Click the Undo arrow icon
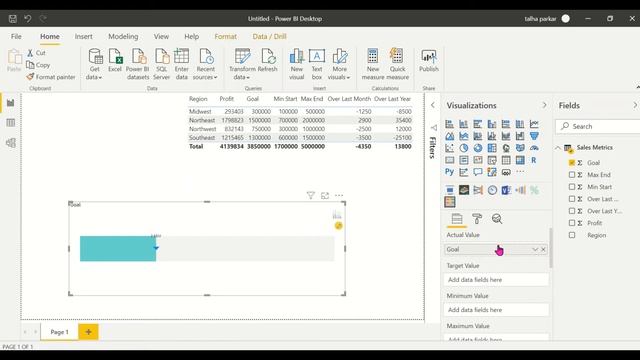Image resolution: width=640 pixels, height=360 pixels. pos(28,19)
